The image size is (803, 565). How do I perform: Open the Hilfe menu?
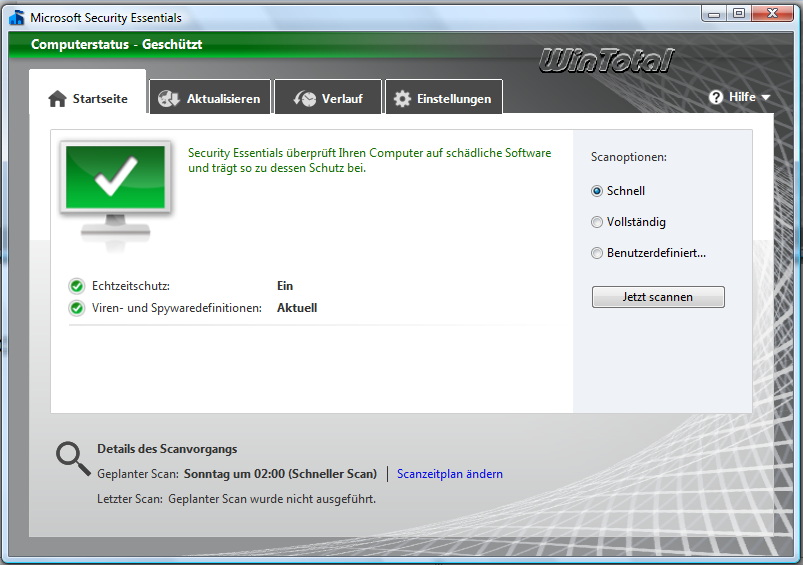point(739,97)
